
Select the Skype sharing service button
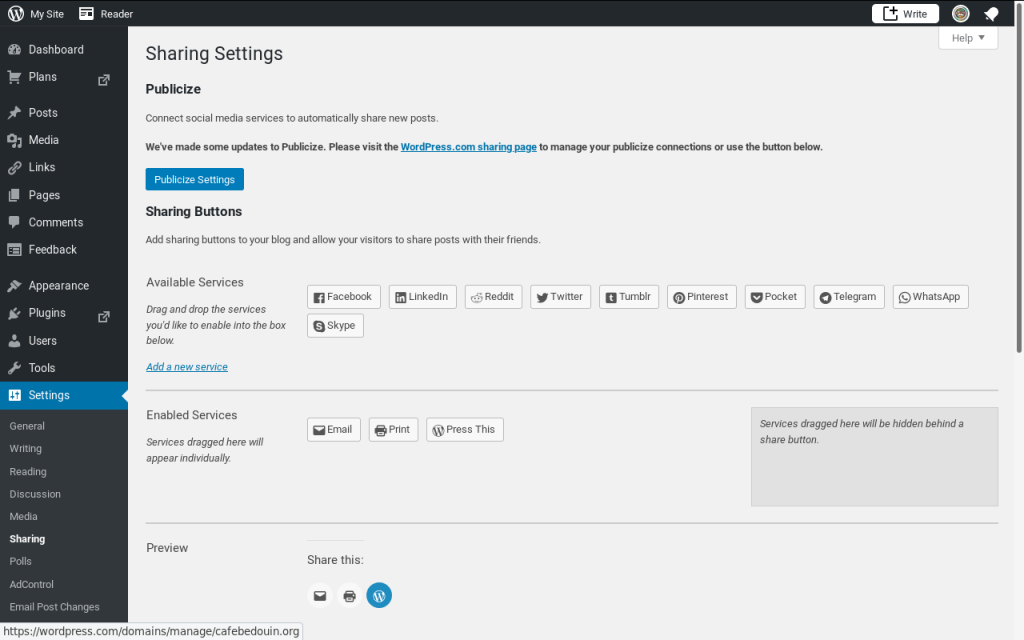tap(335, 326)
